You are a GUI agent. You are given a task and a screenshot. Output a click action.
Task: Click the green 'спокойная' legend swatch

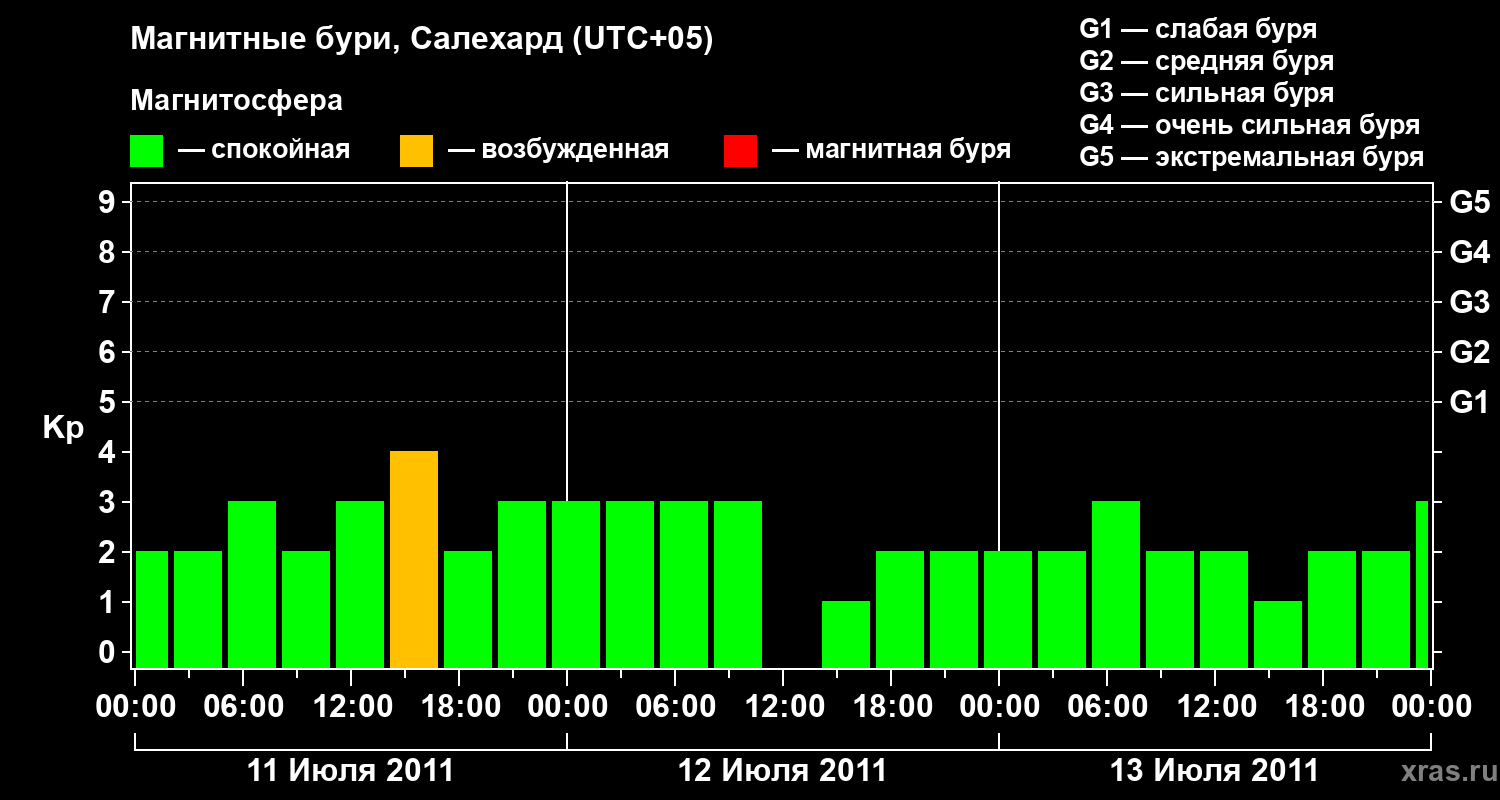pos(146,151)
